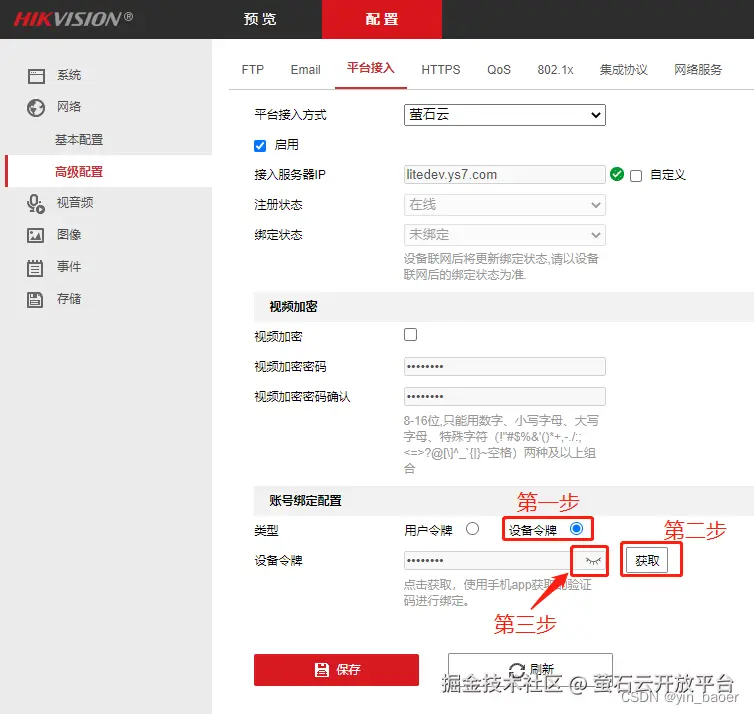Open the 平台接入方式 dropdown showing 萤石云

[504, 115]
